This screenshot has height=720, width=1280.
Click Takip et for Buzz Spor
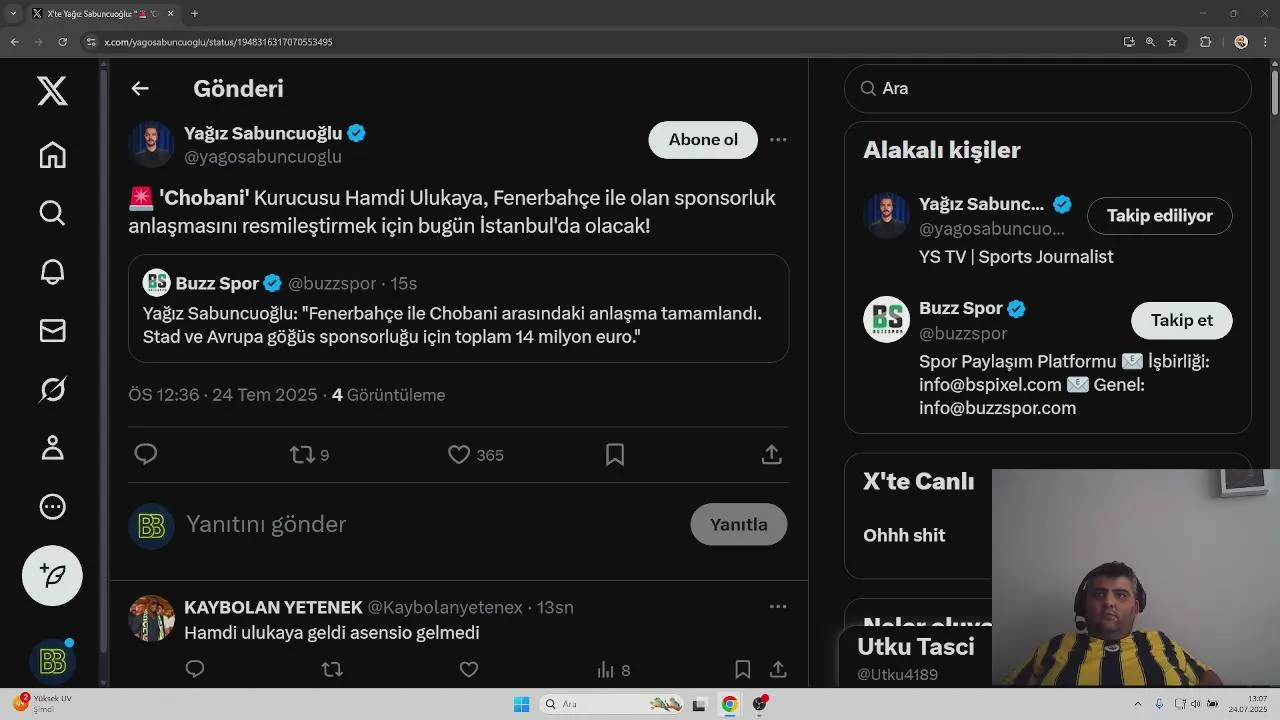click(x=1181, y=320)
